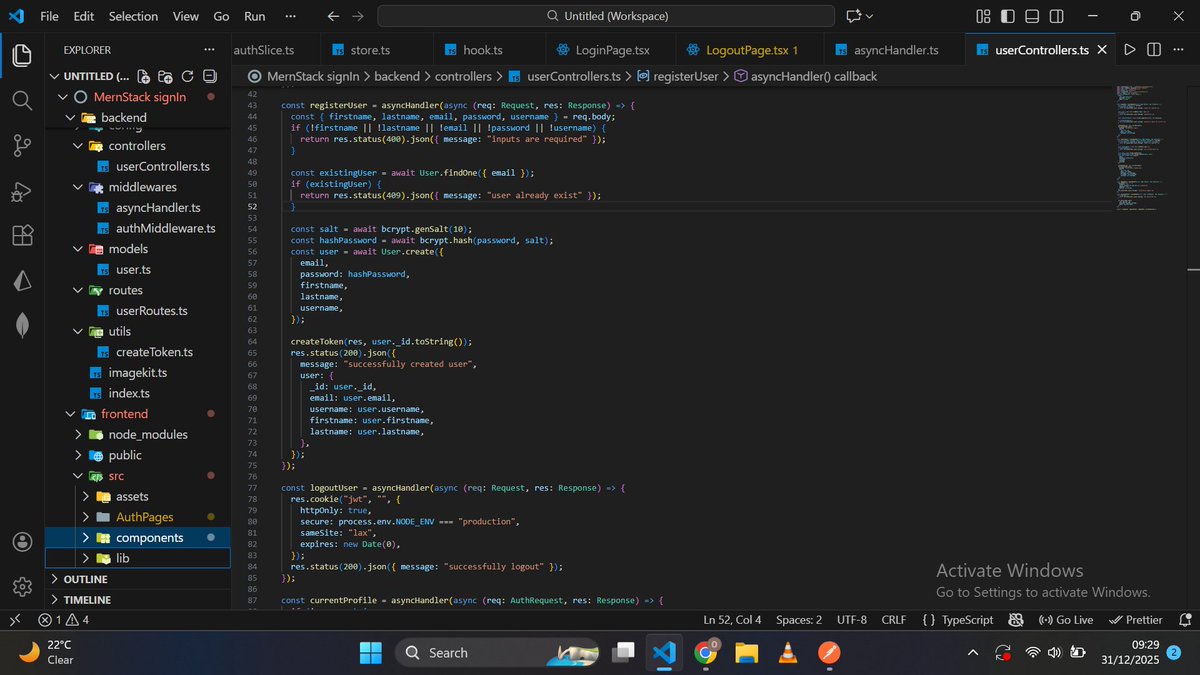
Task: Open Explorer views and more actions menu
Action: 209,49
